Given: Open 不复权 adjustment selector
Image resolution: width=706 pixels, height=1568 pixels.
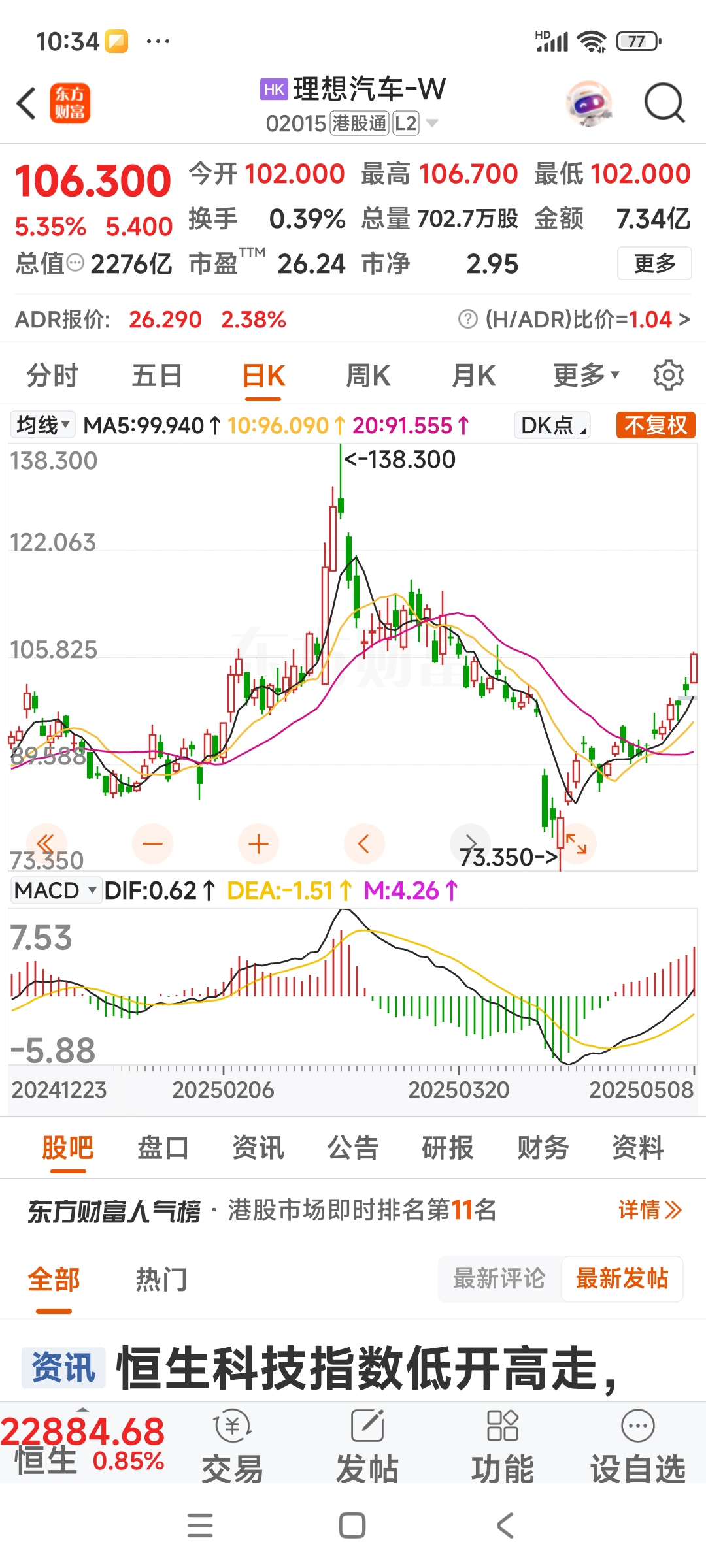Looking at the screenshot, I should 656,425.
